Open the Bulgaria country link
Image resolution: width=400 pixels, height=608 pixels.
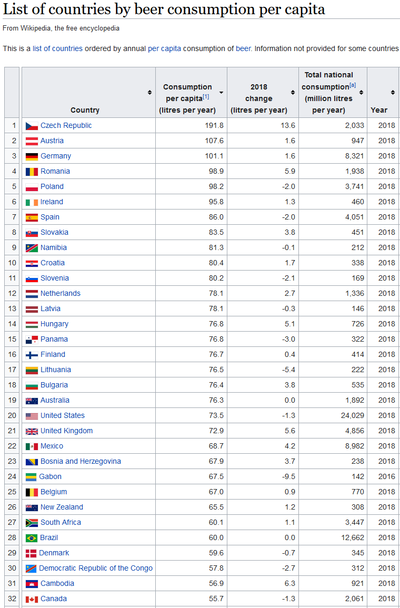(x=54, y=385)
